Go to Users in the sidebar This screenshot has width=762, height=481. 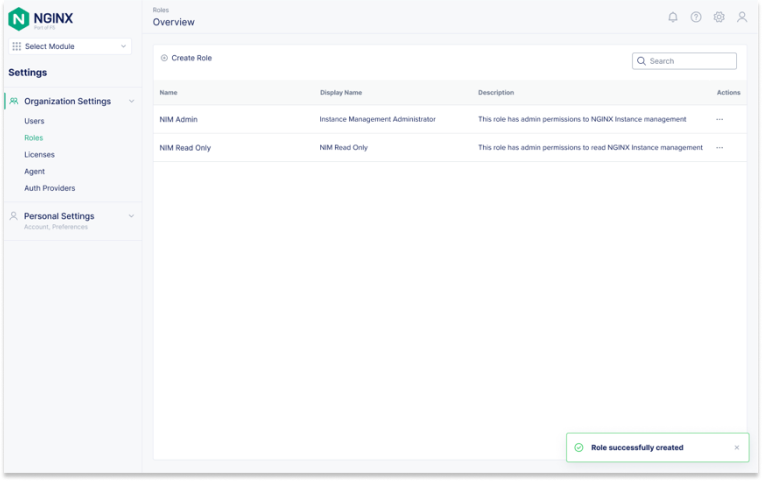[34, 121]
